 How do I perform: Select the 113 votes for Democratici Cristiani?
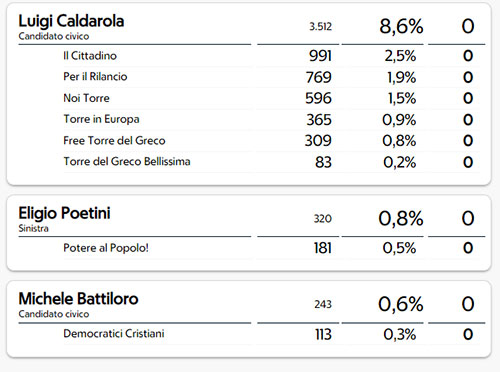point(323,334)
